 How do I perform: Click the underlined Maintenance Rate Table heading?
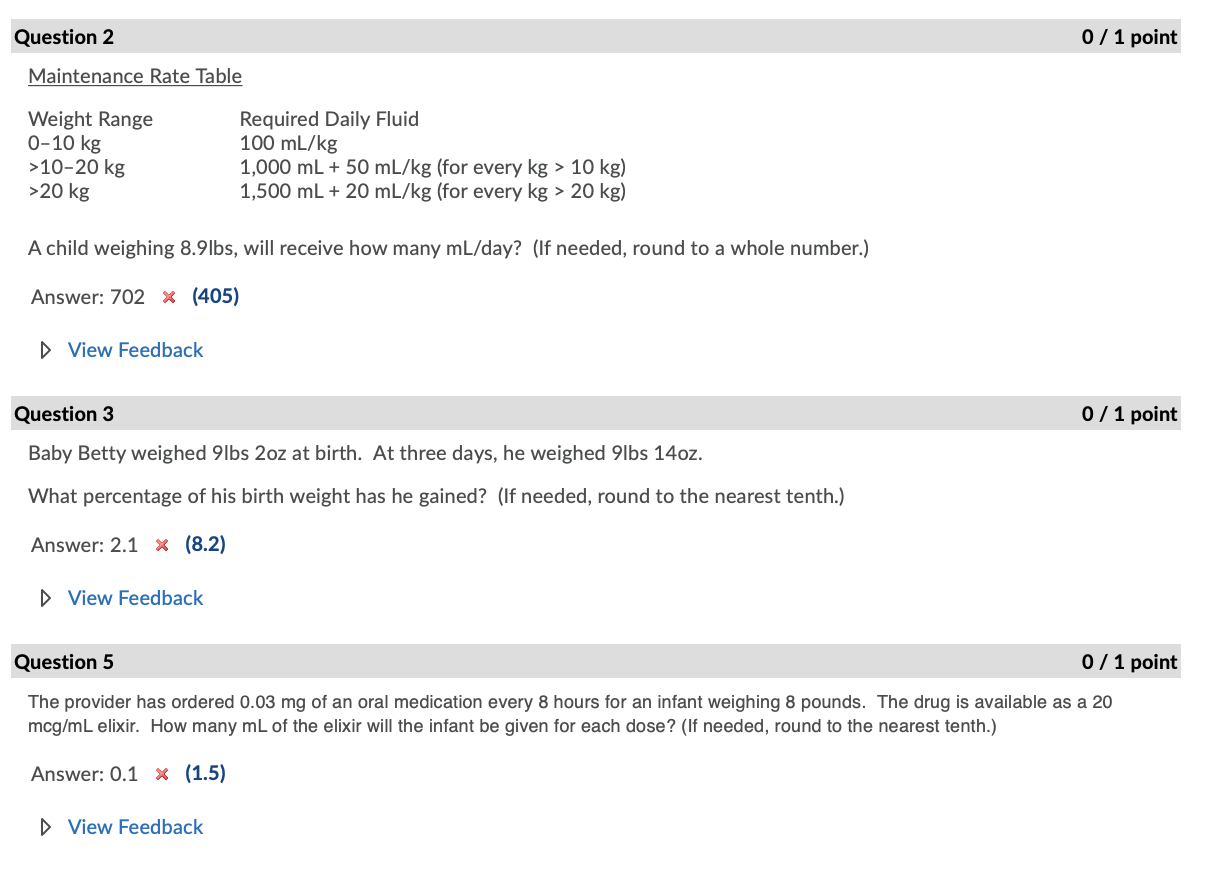pos(135,76)
